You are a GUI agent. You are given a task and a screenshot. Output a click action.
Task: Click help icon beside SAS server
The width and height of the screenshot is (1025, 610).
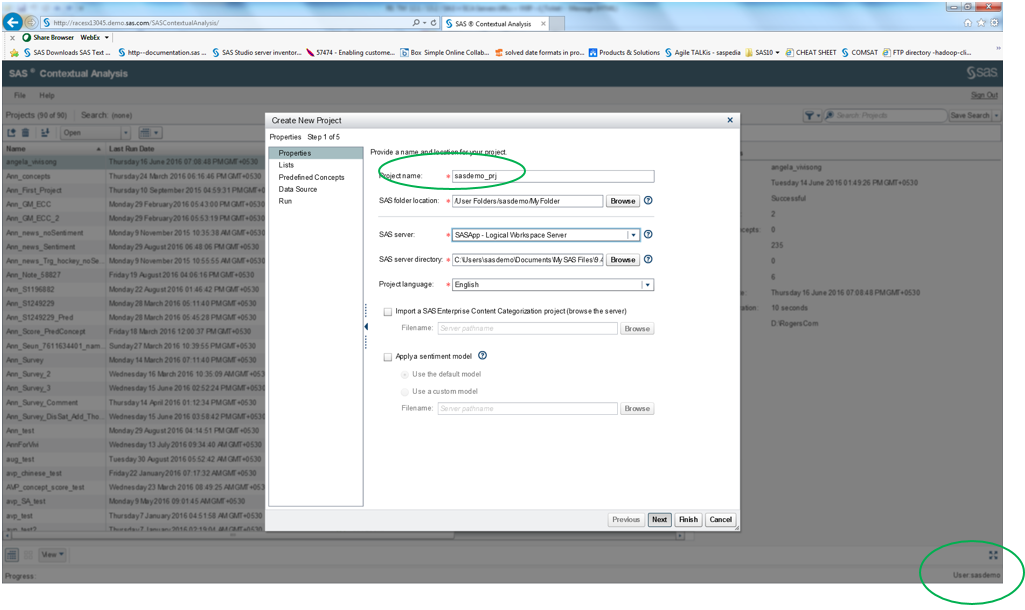[x=648, y=235]
